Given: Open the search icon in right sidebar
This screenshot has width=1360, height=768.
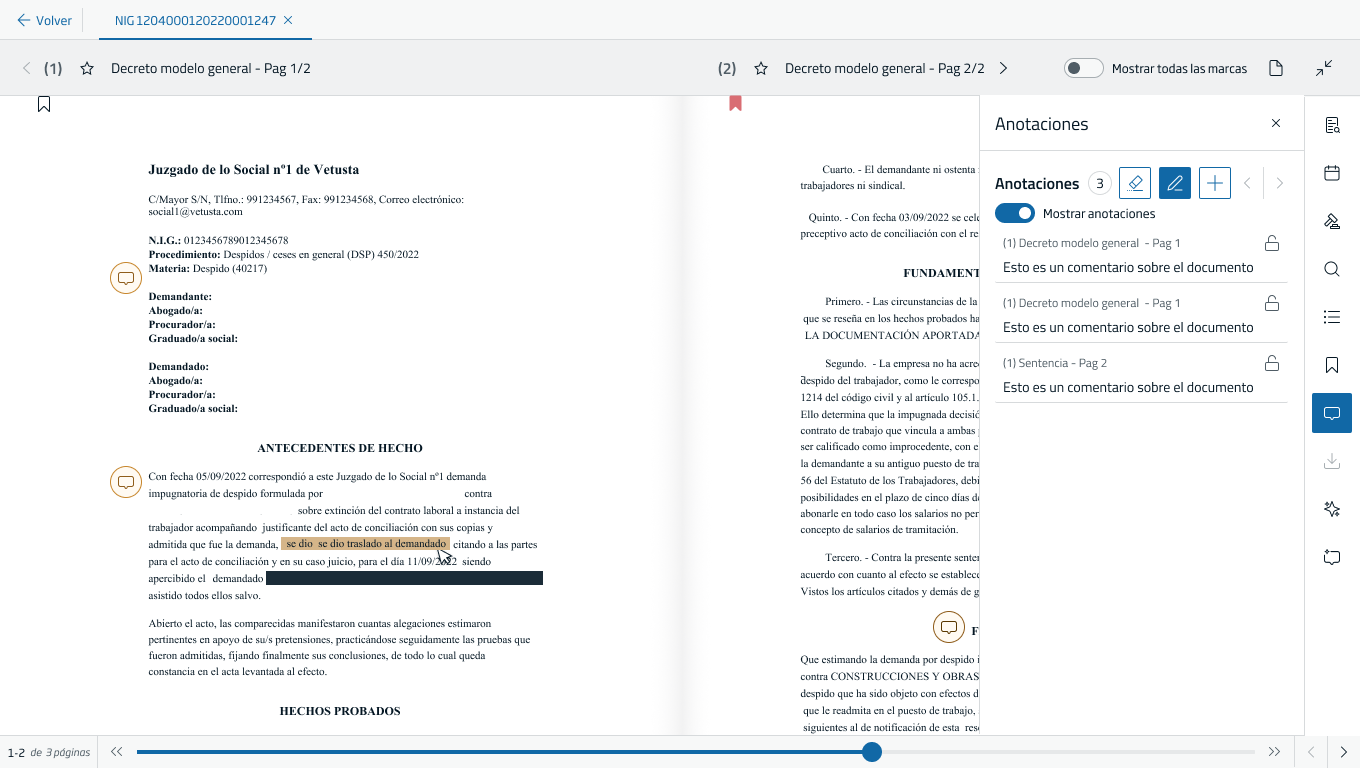Looking at the screenshot, I should point(1331,269).
